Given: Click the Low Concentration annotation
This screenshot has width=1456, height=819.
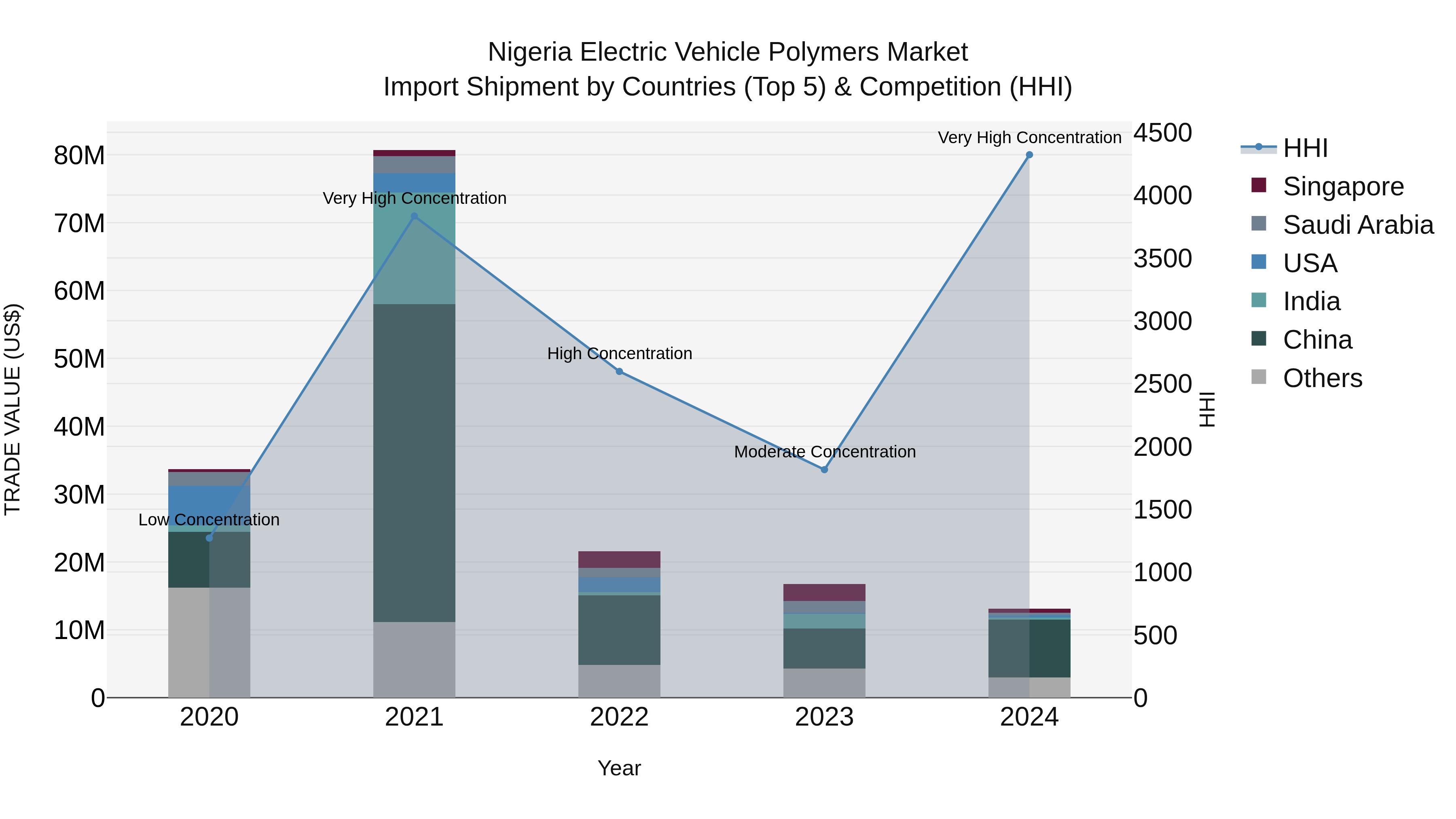Looking at the screenshot, I should [209, 520].
